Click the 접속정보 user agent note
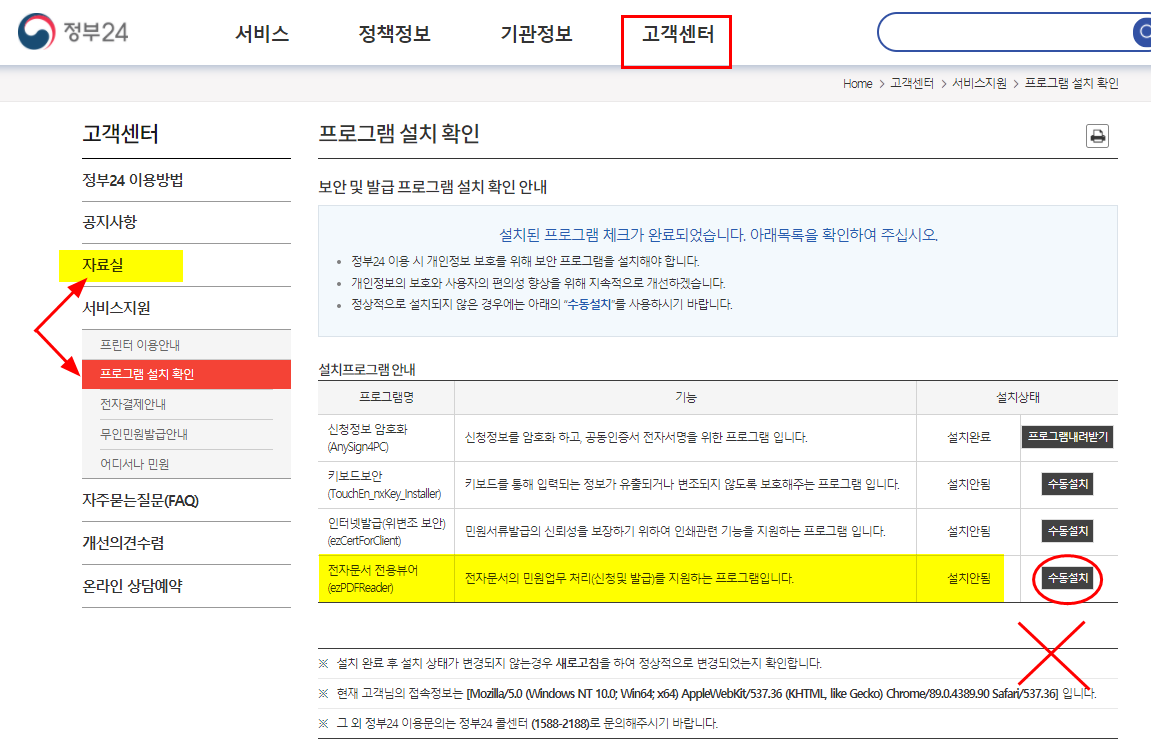 coord(707,693)
